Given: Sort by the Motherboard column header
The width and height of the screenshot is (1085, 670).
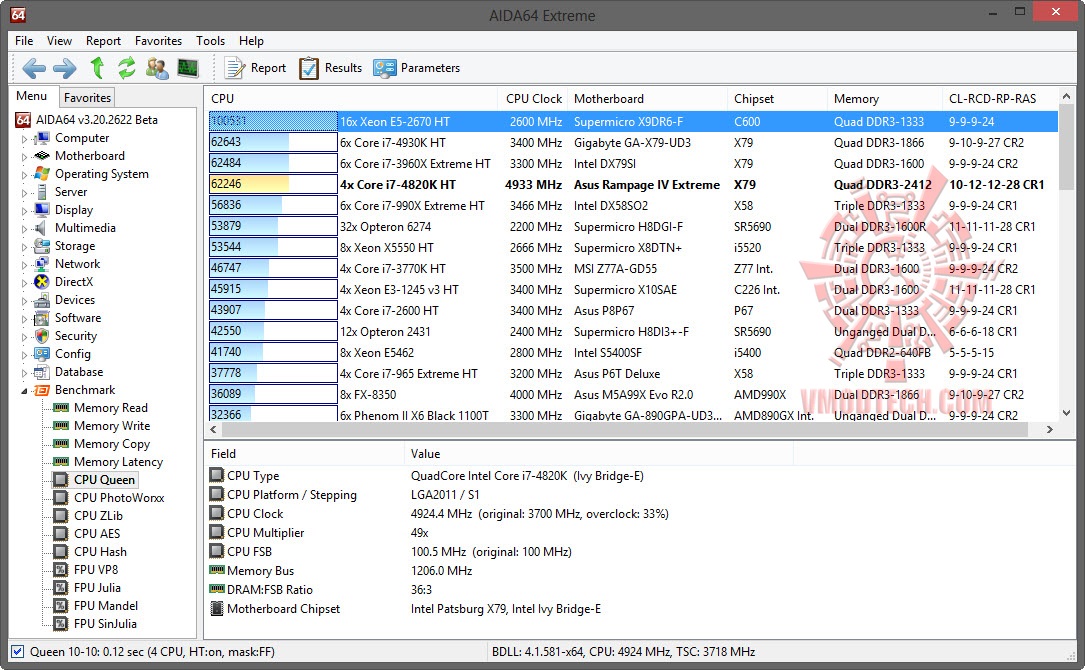Looking at the screenshot, I should (x=647, y=99).
